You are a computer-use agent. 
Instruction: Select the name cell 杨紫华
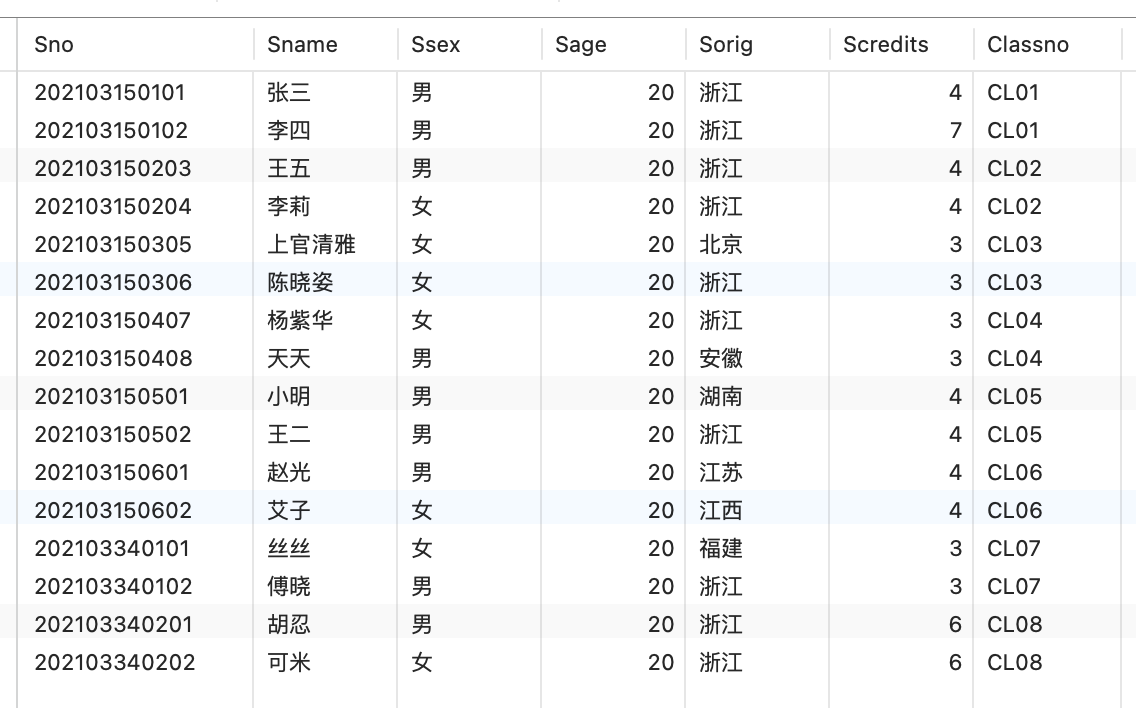click(300, 321)
